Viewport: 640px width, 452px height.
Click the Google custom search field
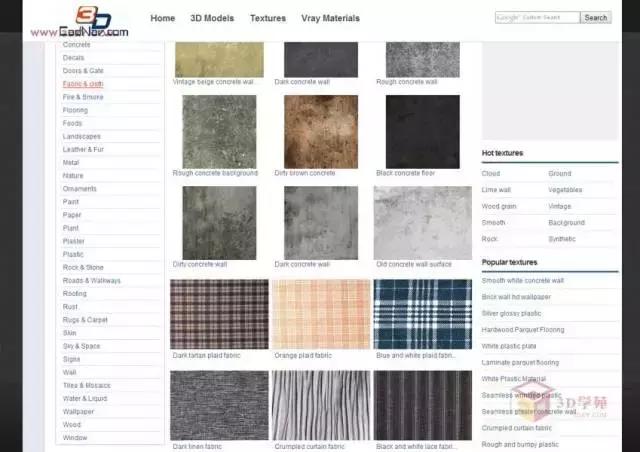pyautogui.click(x=537, y=17)
